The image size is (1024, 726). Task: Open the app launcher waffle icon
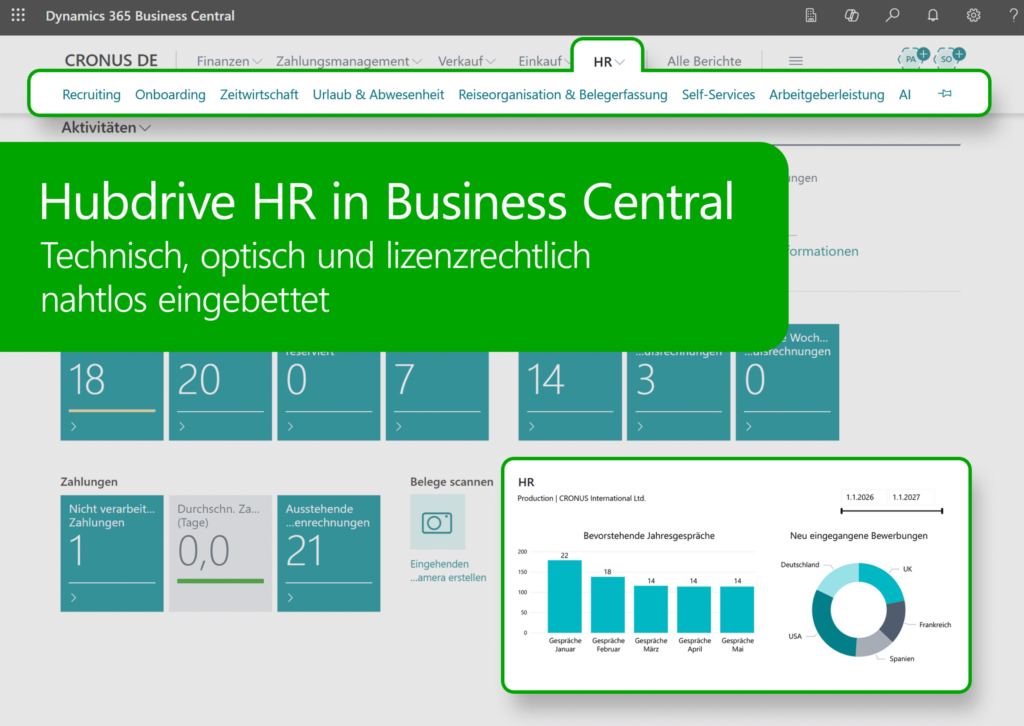coord(18,15)
